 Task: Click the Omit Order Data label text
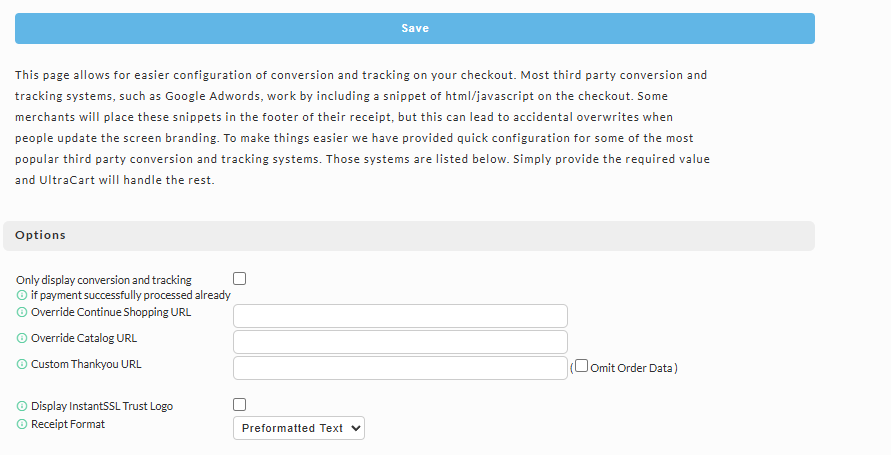pyautogui.click(x=631, y=368)
